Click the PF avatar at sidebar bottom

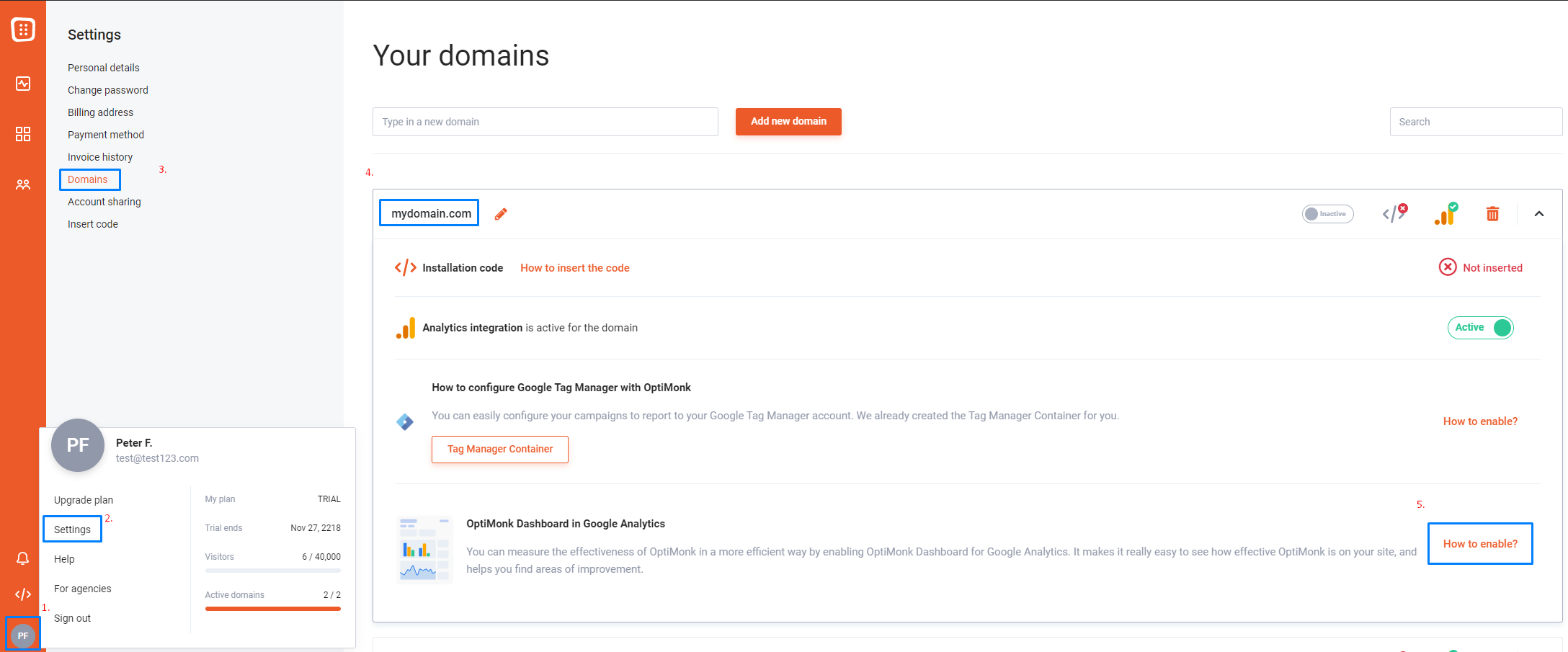(x=23, y=635)
